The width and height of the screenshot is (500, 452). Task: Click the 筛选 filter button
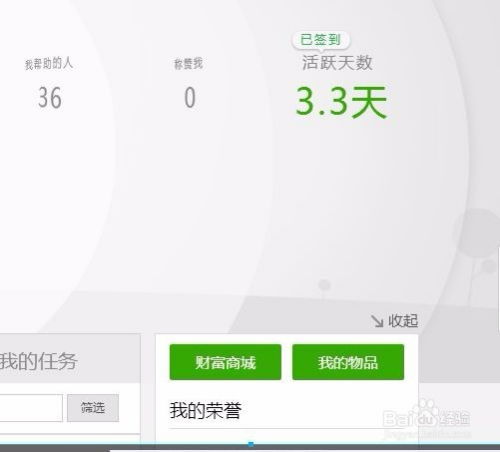click(x=93, y=408)
